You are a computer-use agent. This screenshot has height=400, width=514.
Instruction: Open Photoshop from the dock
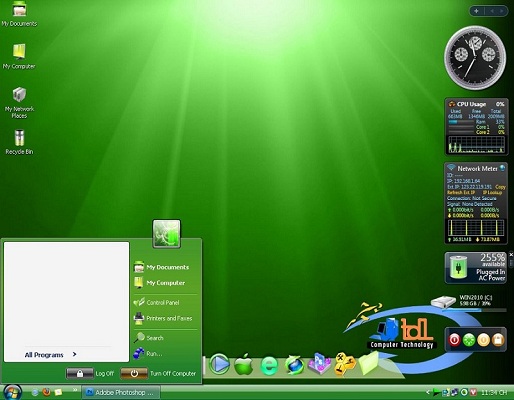[x=319, y=363]
